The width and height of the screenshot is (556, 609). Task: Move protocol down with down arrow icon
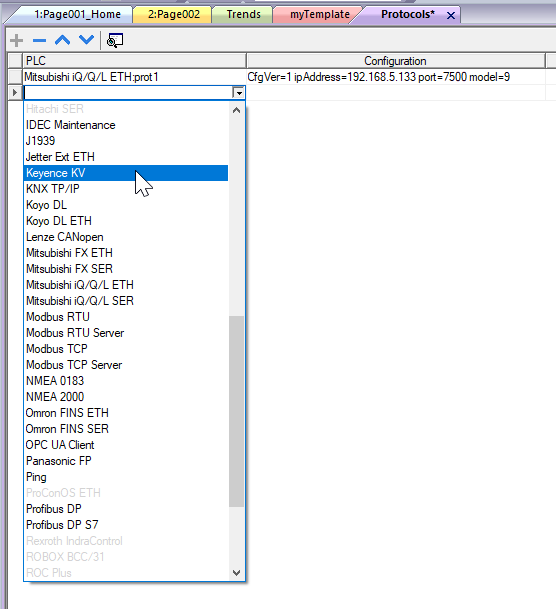[x=86, y=40]
